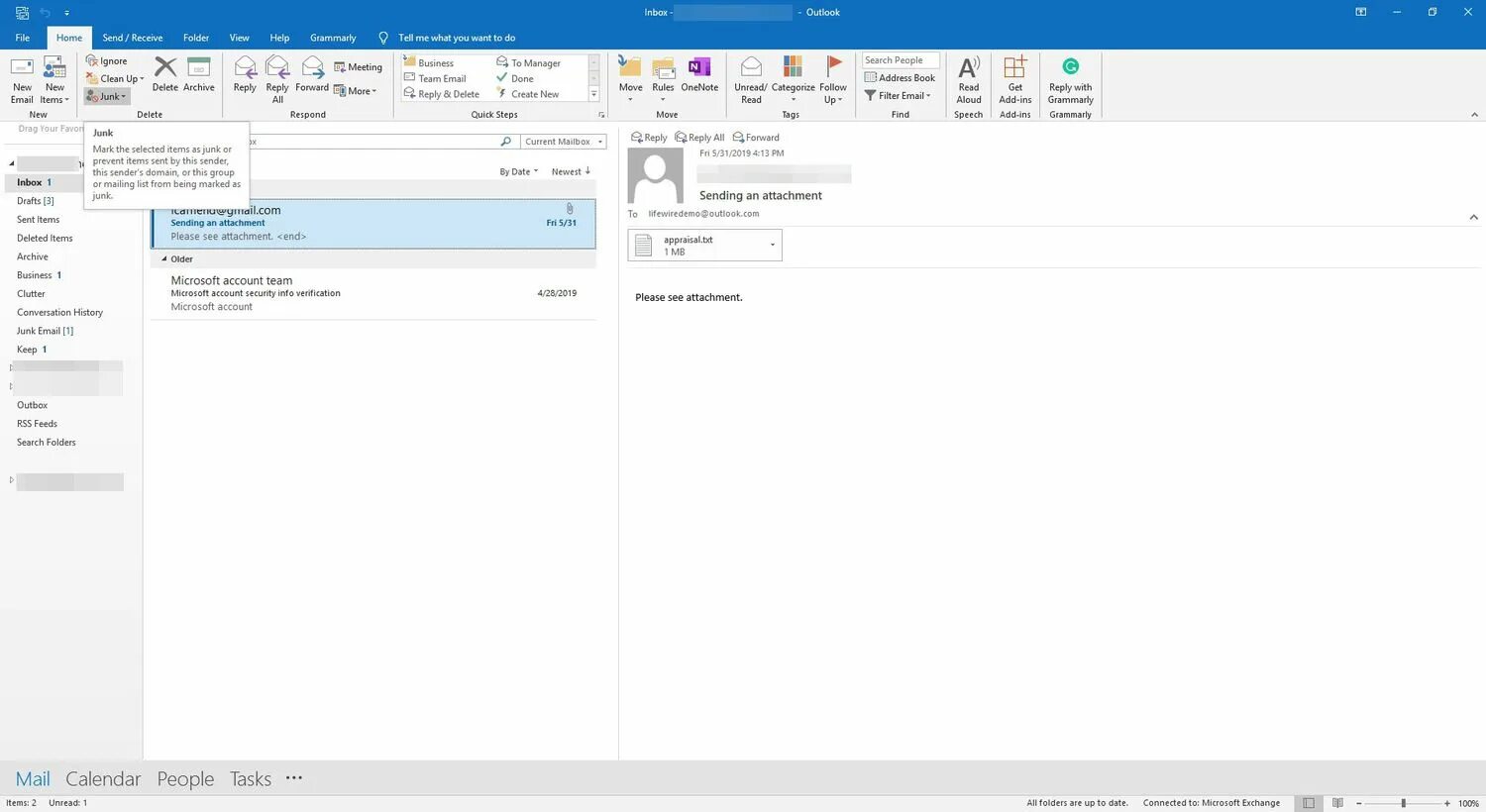Viewport: 1486px width, 812px height.
Task: Open the Categorize color menu
Action: (x=794, y=80)
